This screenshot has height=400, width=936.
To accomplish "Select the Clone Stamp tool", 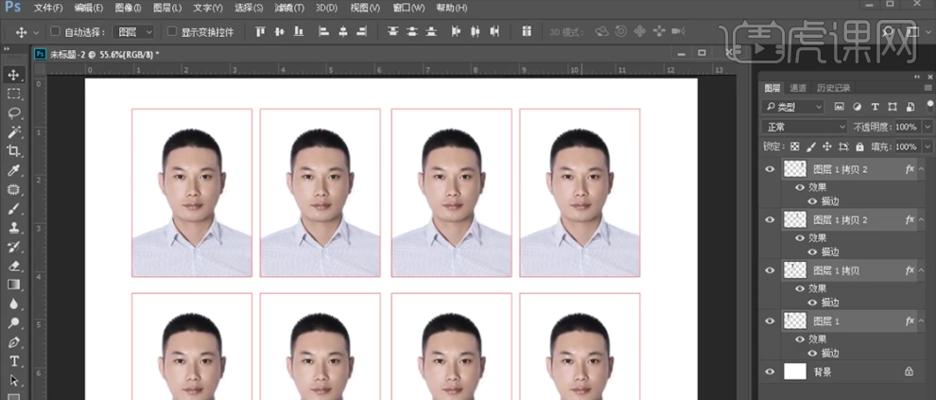I will coord(14,227).
